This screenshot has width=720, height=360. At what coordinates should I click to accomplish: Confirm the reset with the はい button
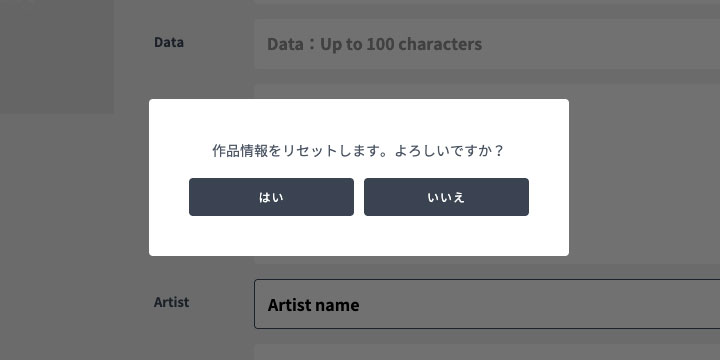click(x=271, y=197)
